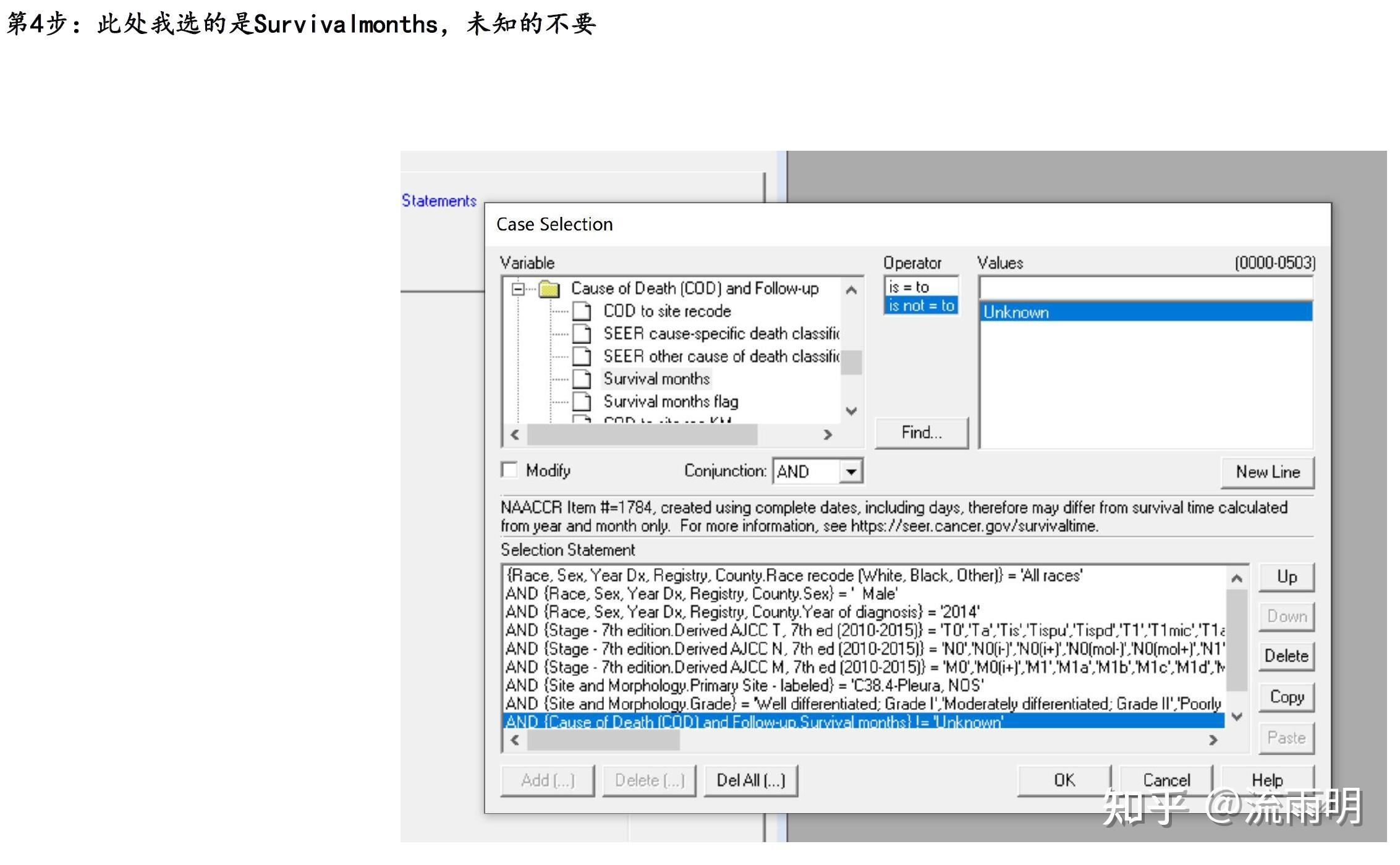
Task: Click the Values text input field
Action: pyautogui.click(x=1145, y=288)
